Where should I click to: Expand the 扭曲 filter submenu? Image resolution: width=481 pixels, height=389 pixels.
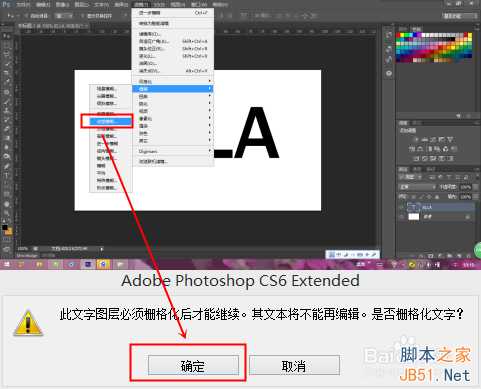point(173,96)
